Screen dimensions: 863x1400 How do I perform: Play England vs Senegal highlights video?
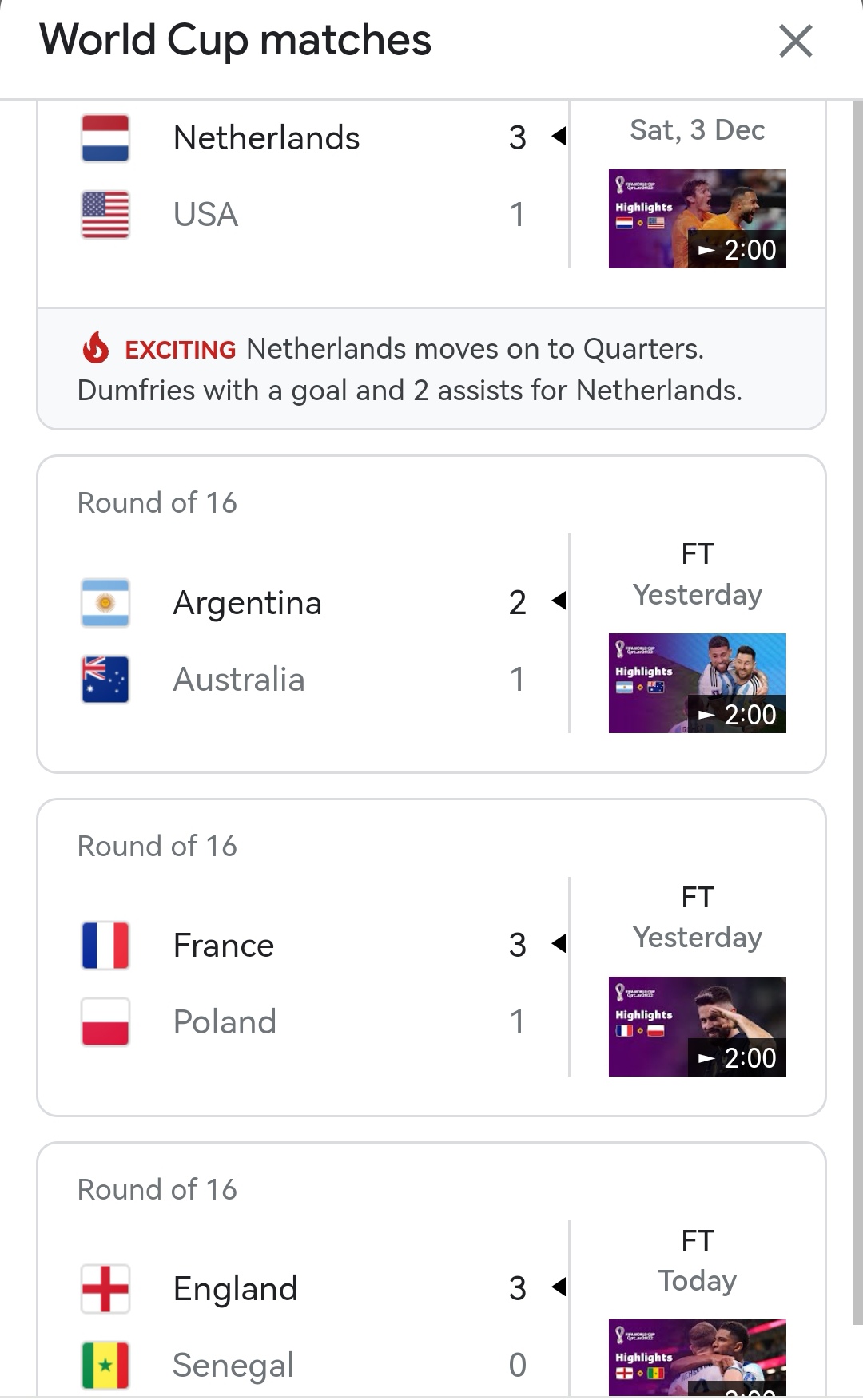click(697, 1358)
